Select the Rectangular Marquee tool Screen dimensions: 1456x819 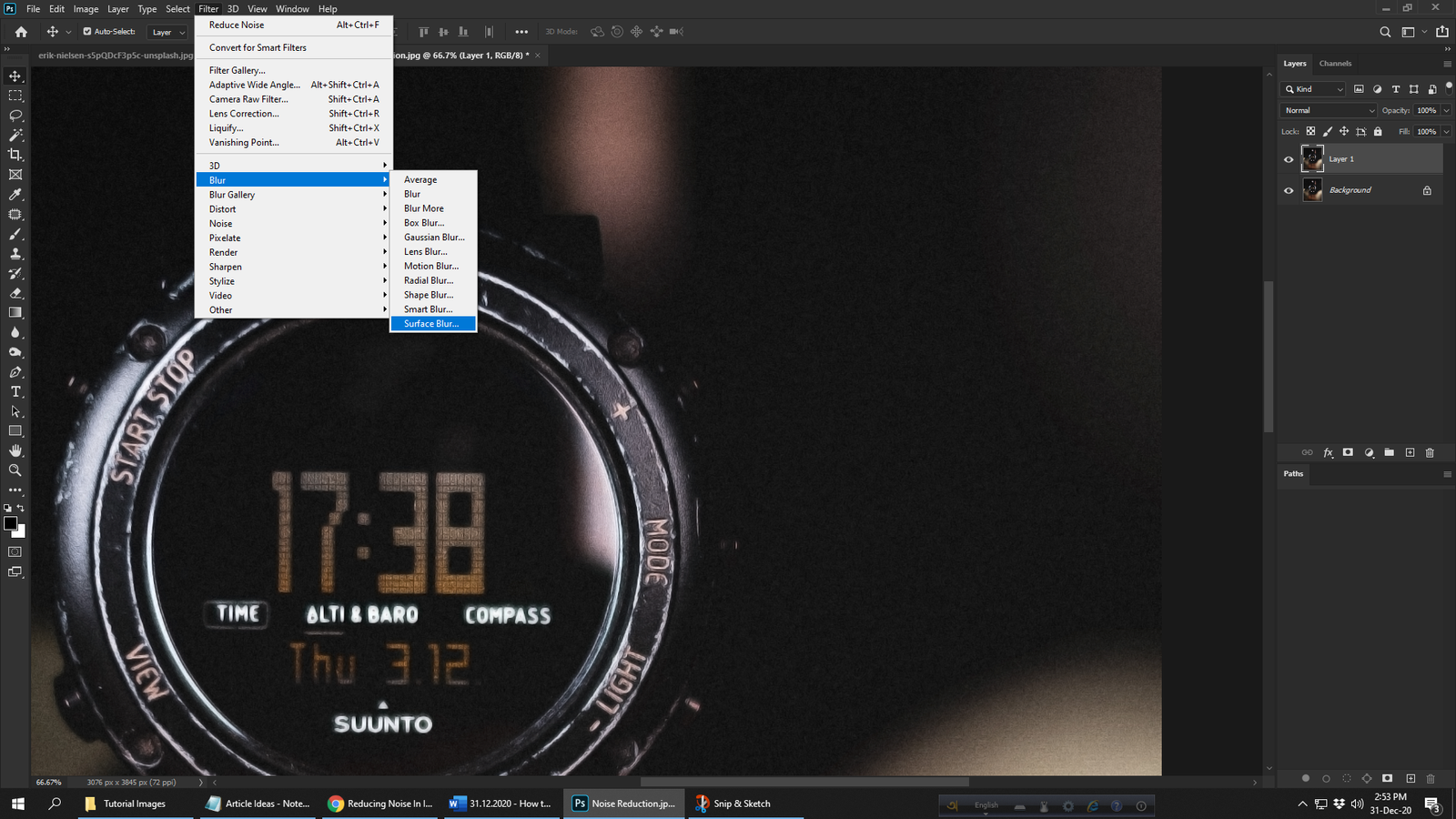(15, 96)
